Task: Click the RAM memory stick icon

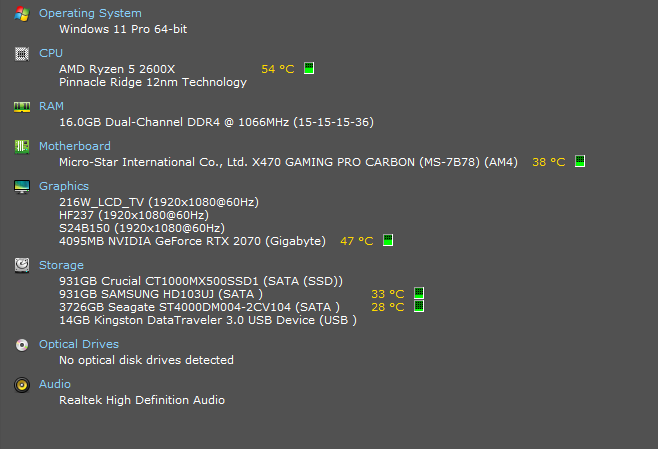Action: click(22, 107)
